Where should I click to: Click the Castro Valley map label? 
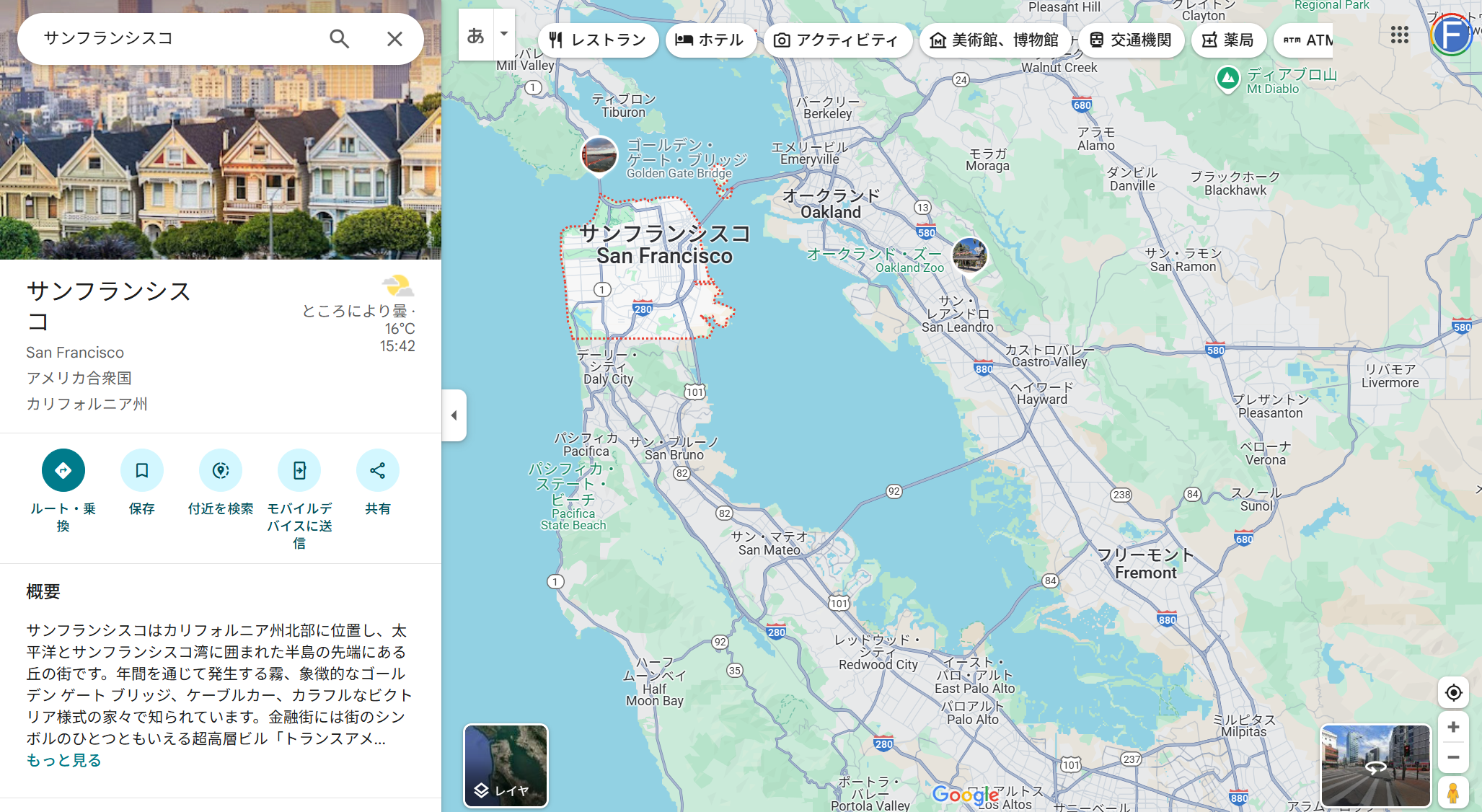[x=1049, y=356]
